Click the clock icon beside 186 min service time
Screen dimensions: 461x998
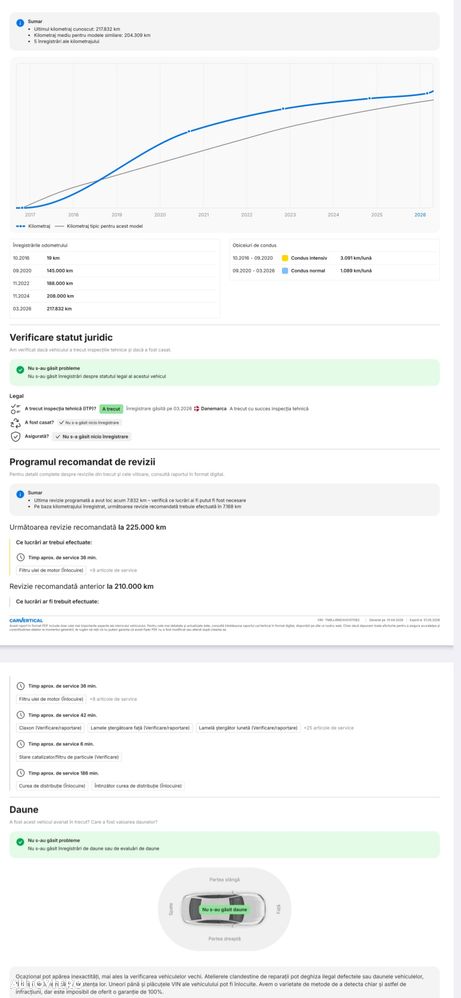click(21, 773)
